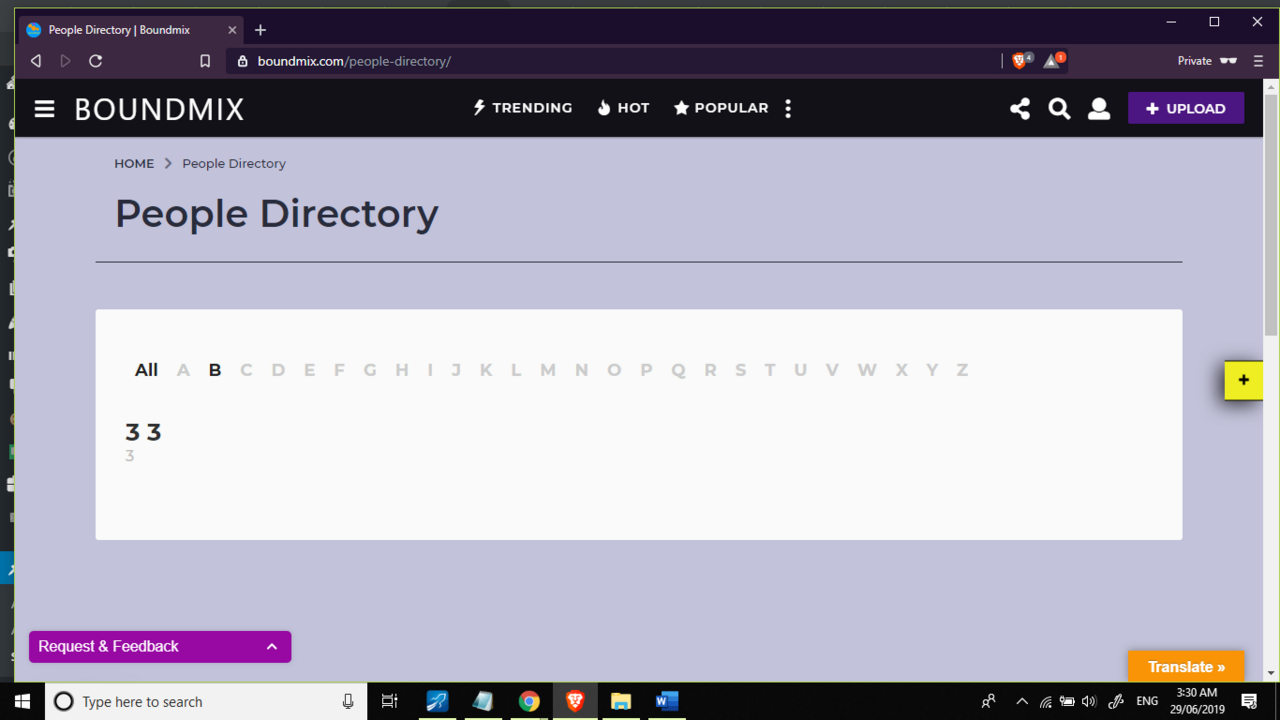
Task: Click the ENG language indicator
Action: click(x=1147, y=701)
